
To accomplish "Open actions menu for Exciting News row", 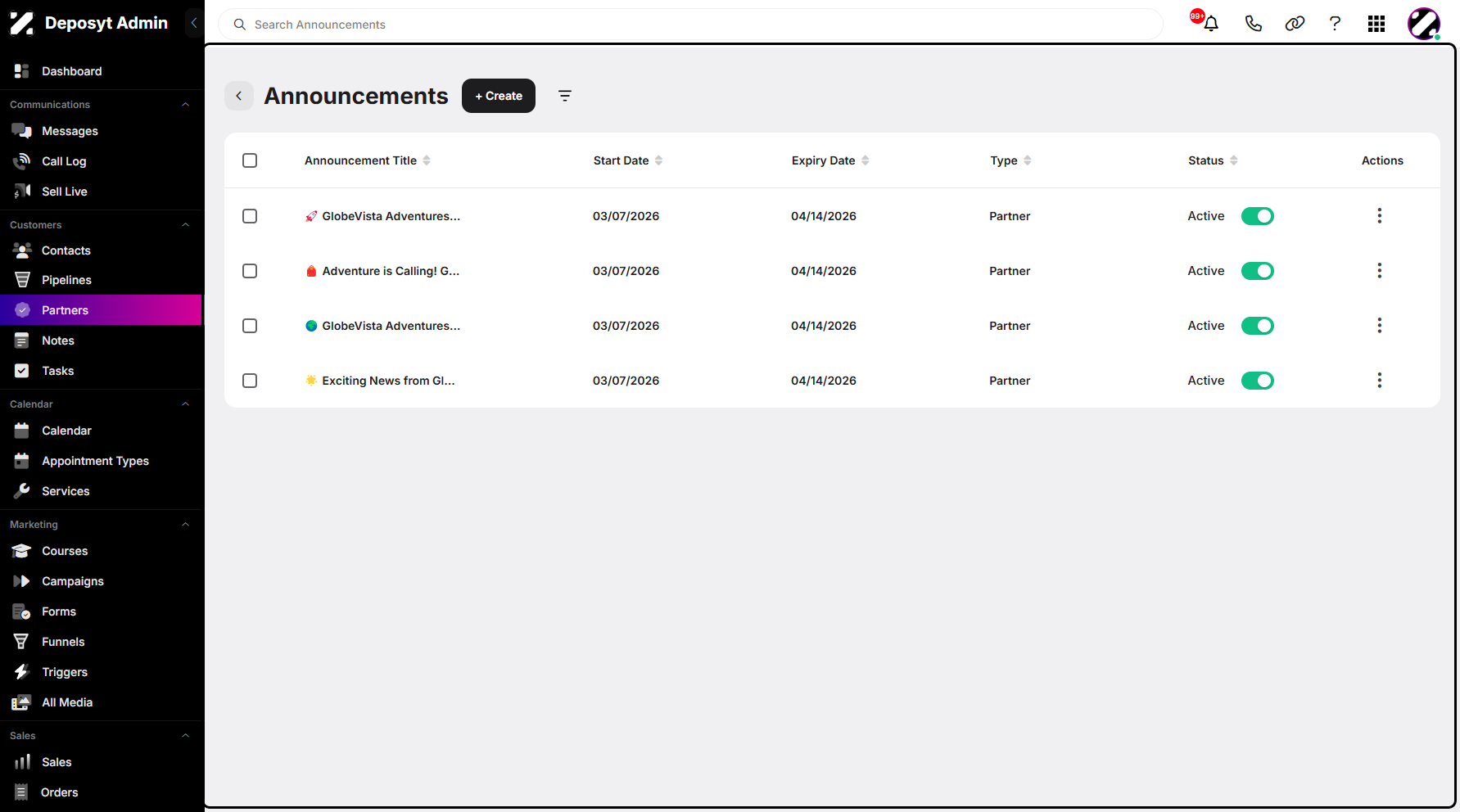I will tap(1380, 381).
